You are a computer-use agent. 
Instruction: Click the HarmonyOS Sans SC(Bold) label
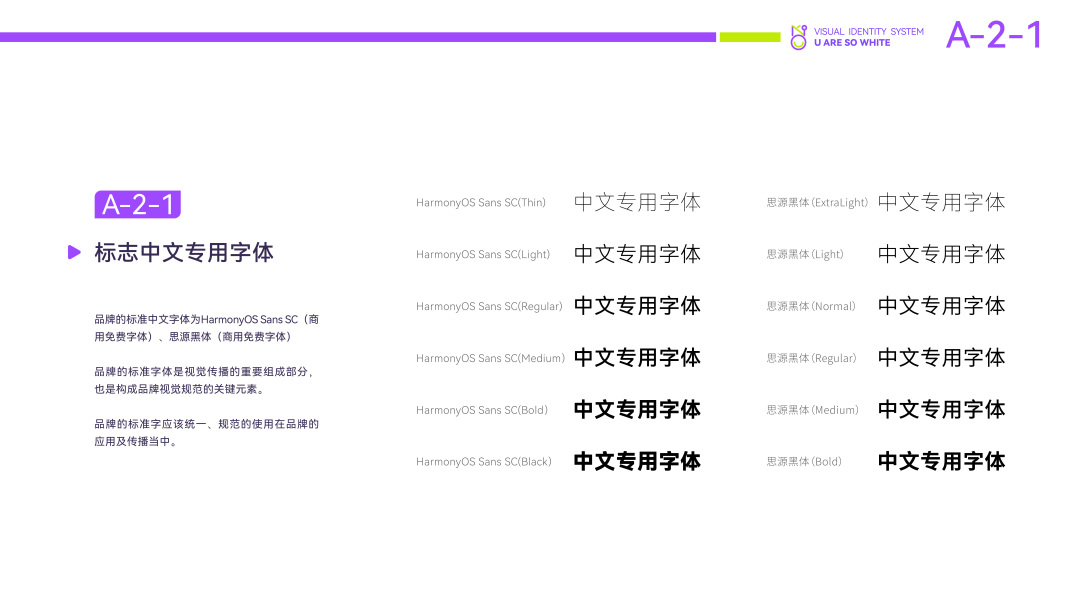(x=482, y=410)
